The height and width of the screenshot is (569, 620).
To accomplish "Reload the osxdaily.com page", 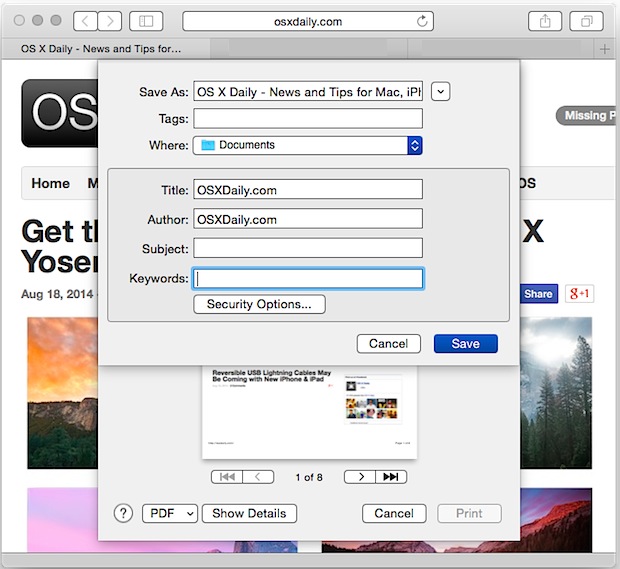I will 422,21.
